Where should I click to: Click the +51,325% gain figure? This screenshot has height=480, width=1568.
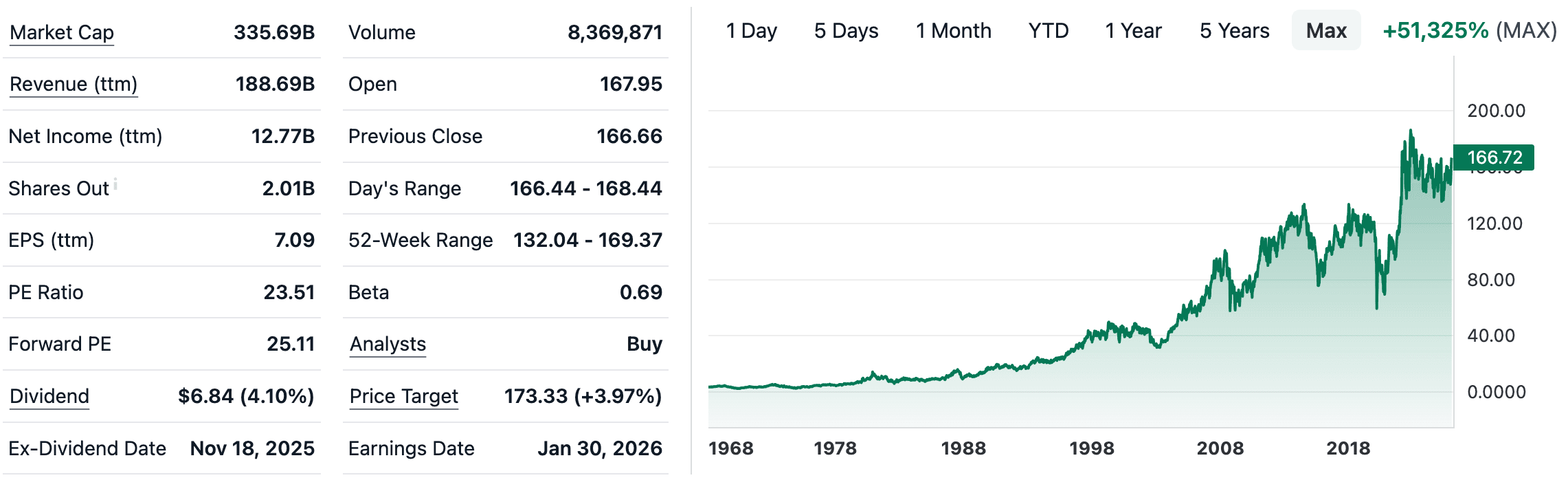tap(1440, 31)
